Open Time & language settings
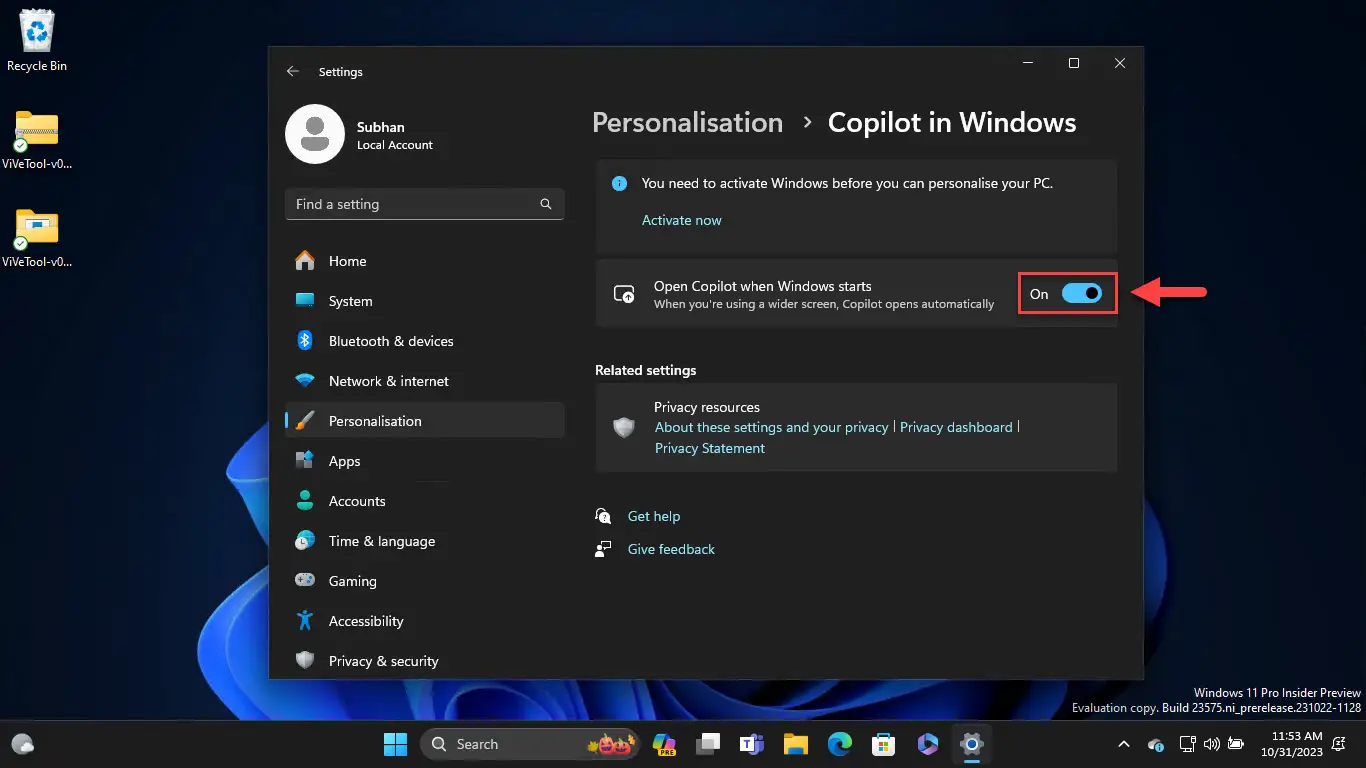 425,541
